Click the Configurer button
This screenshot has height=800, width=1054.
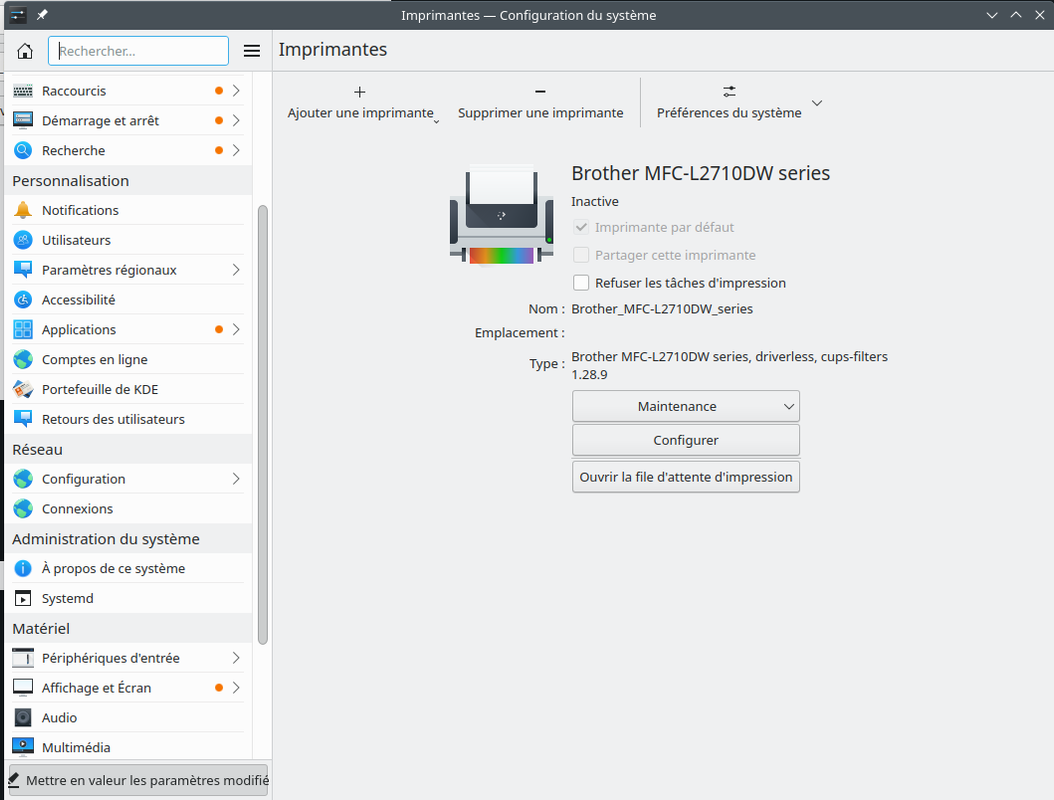pos(686,440)
